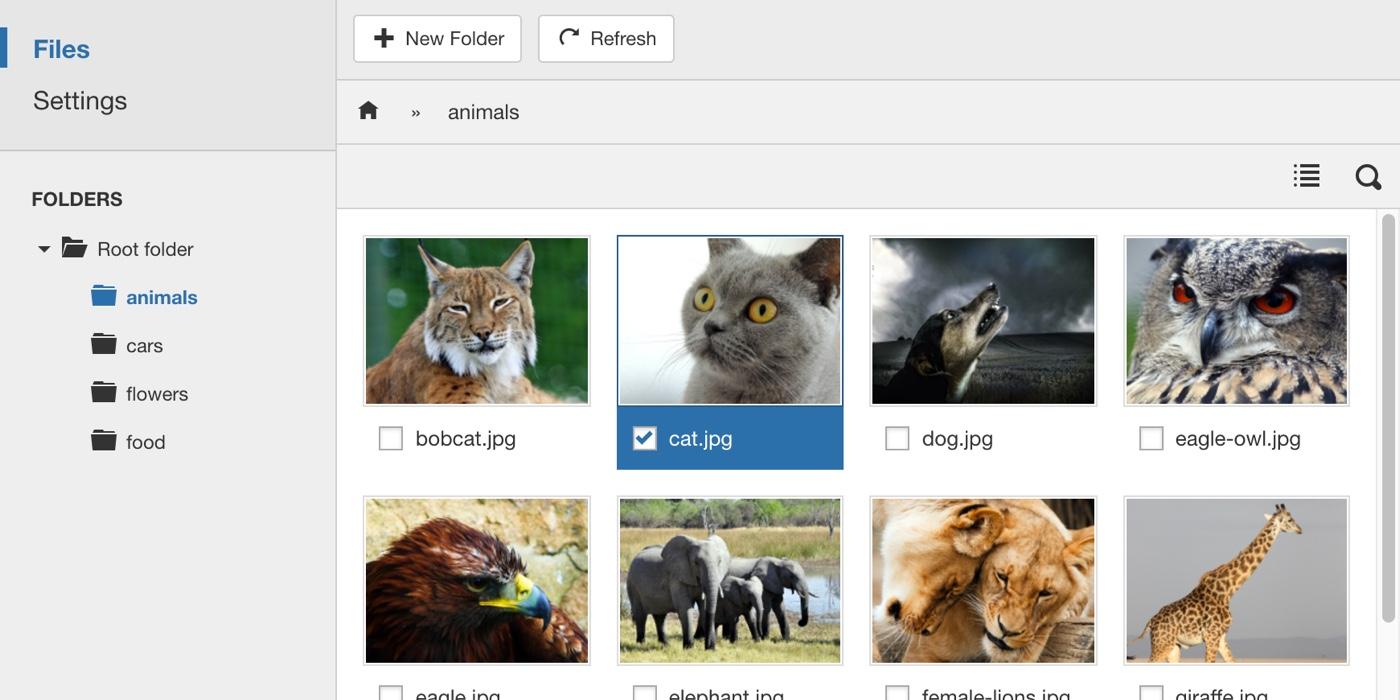Viewport: 1400px width, 700px height.
Task: Click the home icon in breadcrumb
Action: (x=368, y=111)
